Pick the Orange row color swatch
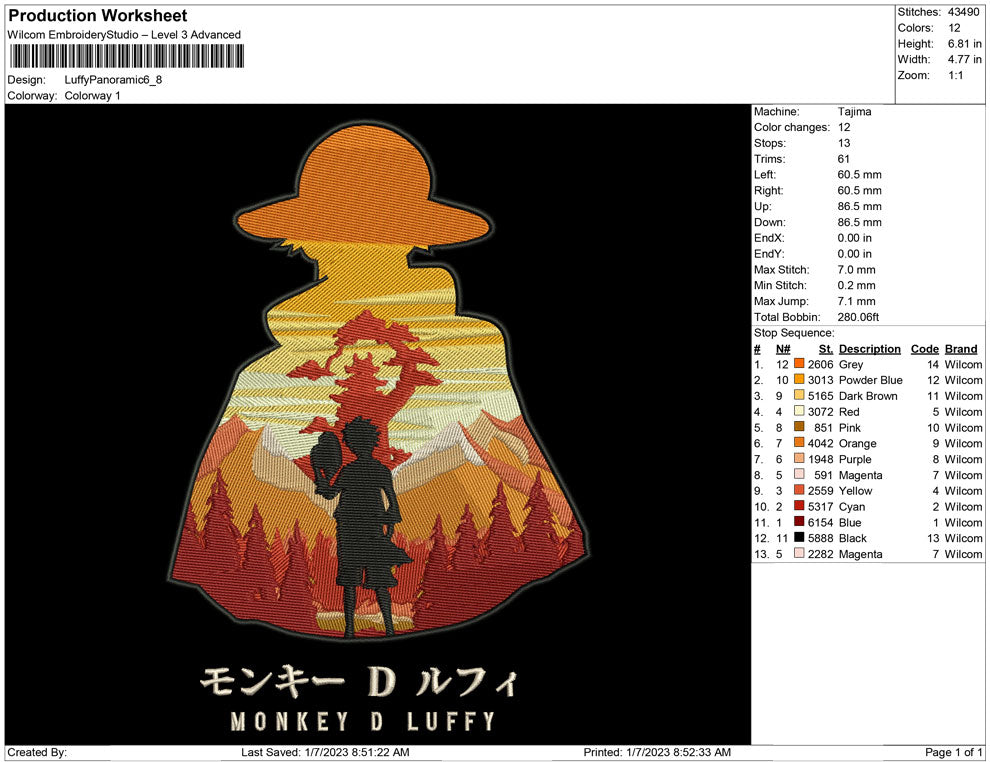 pyautogui.click(x=799, y=443)
